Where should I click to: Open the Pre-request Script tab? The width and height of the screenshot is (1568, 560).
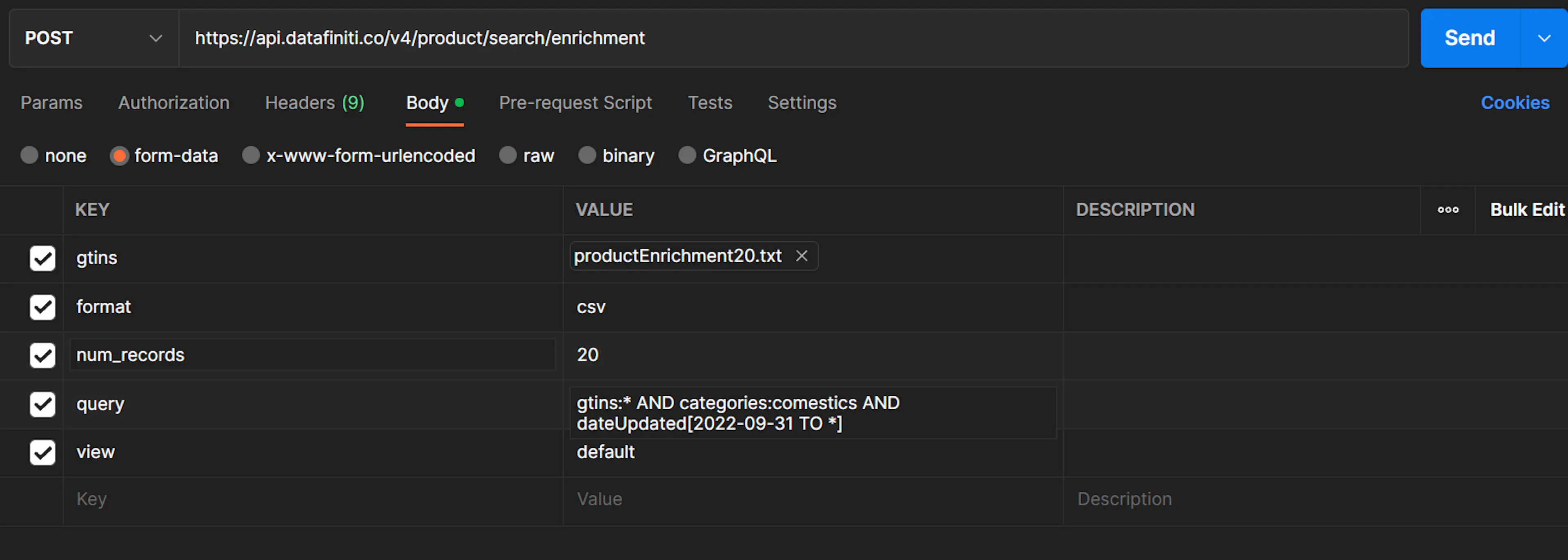575,102
